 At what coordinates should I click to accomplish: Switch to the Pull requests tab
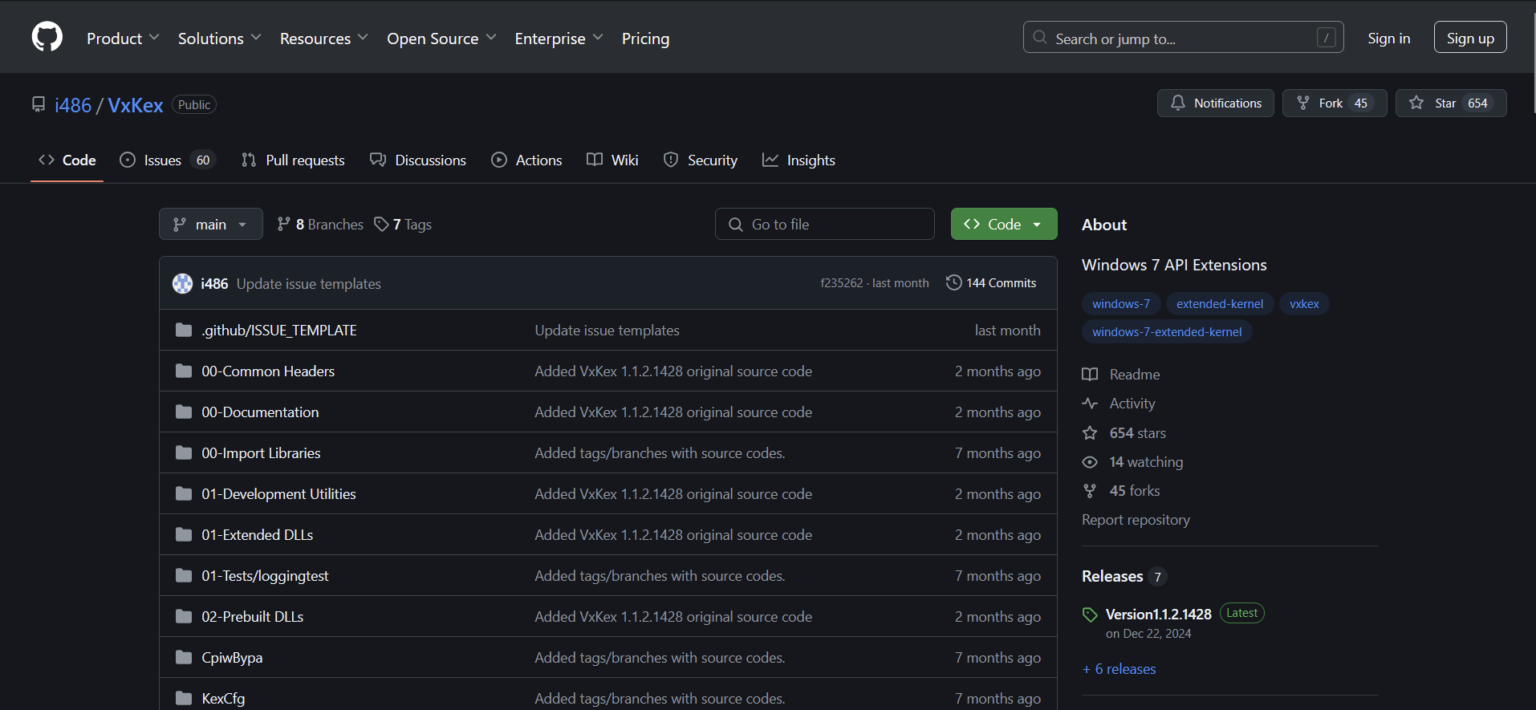pyautogui.click(x=293, y=160)
